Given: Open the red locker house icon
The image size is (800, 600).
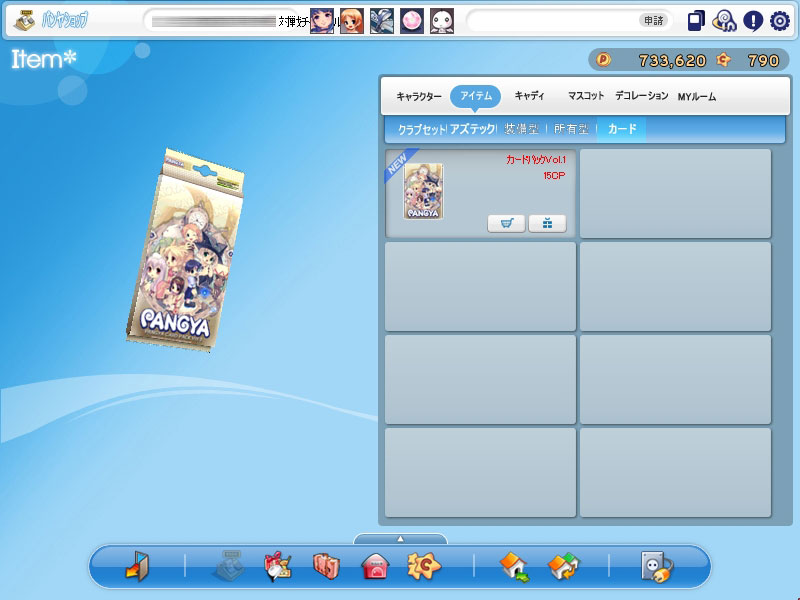Looking at the screenshot, I should (375, 567).
